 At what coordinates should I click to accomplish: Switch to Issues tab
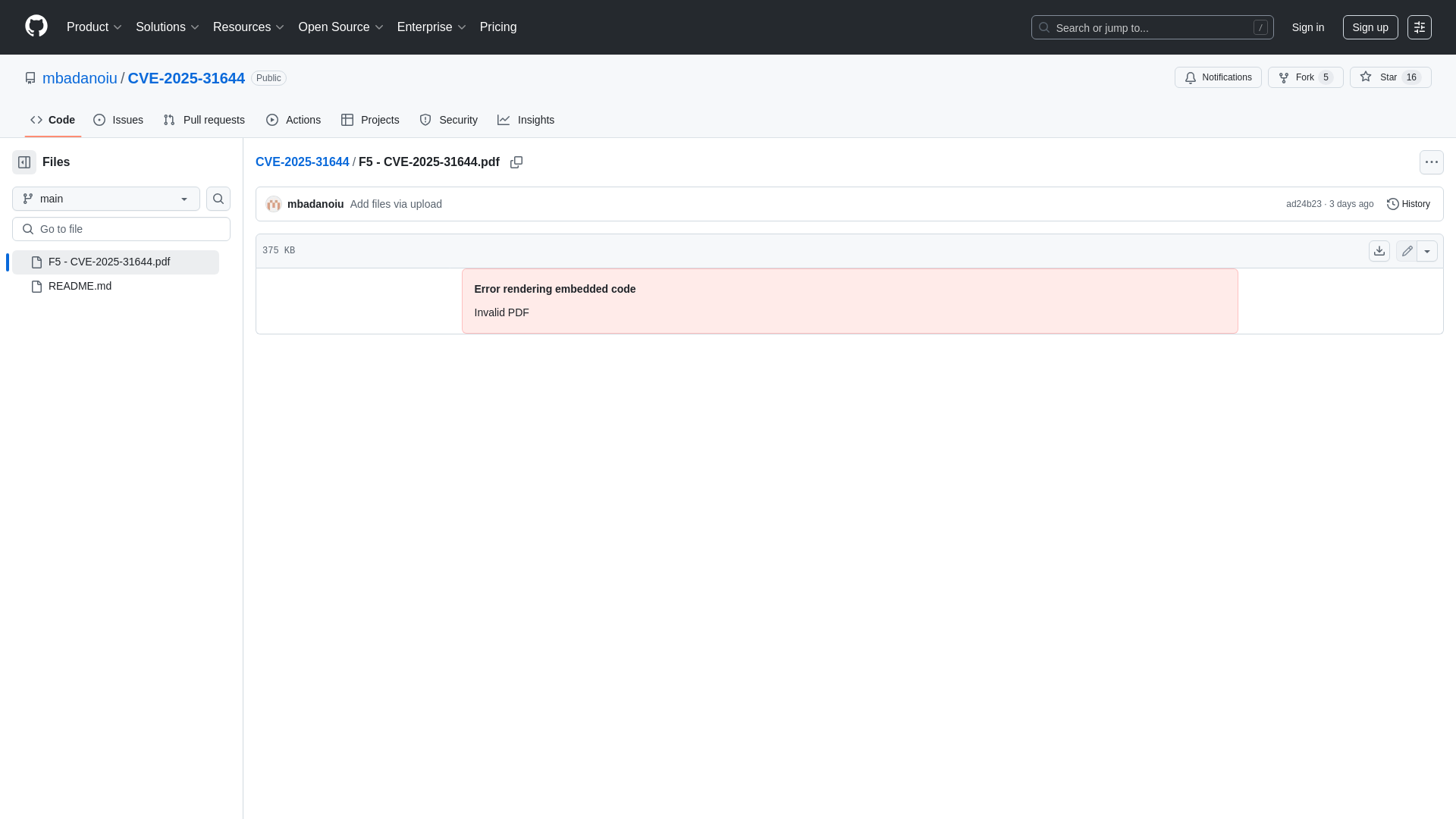(x=118, y=120)
